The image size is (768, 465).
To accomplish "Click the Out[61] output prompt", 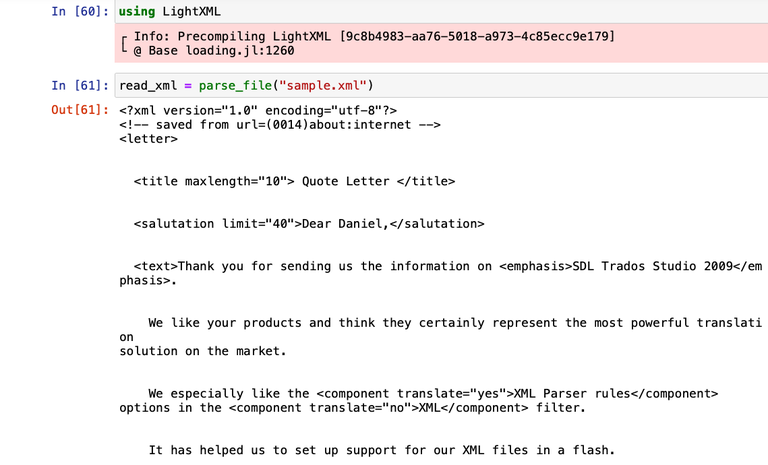I will pos(81,110).
